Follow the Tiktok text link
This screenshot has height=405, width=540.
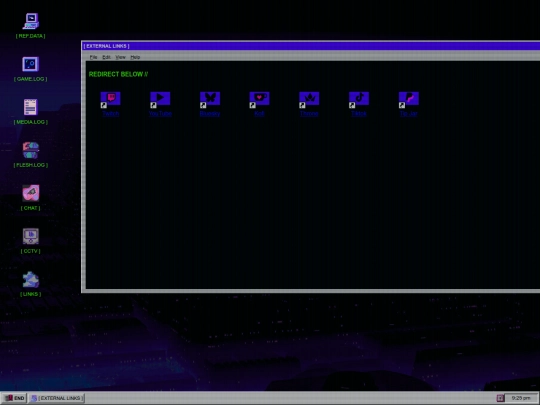359,113
